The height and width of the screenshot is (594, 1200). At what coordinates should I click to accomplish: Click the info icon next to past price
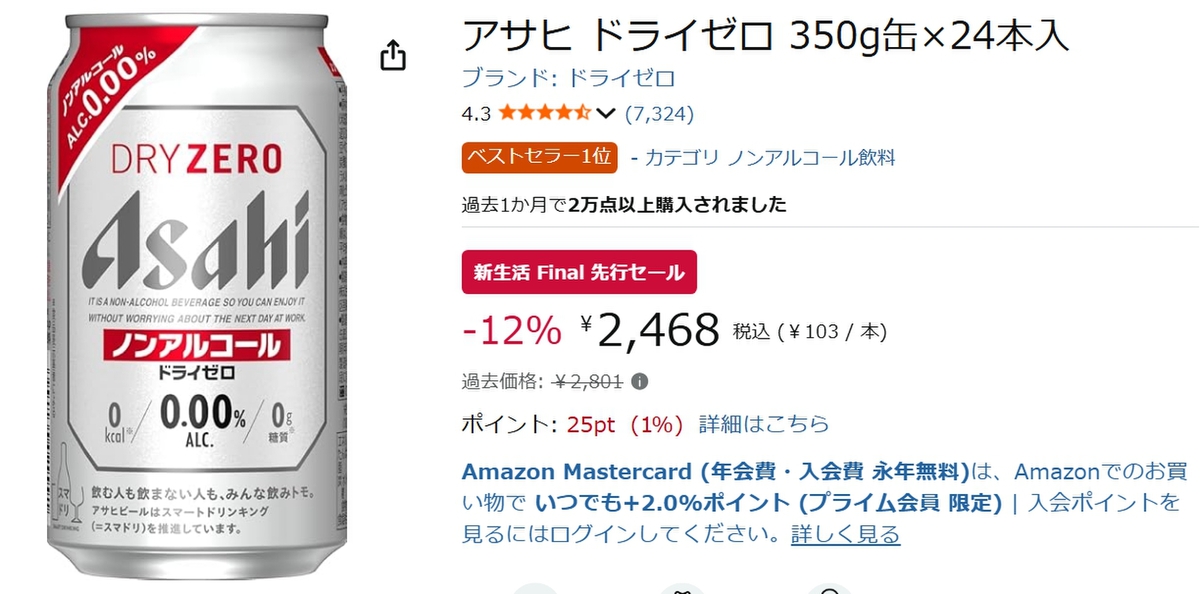coord(640,381)
